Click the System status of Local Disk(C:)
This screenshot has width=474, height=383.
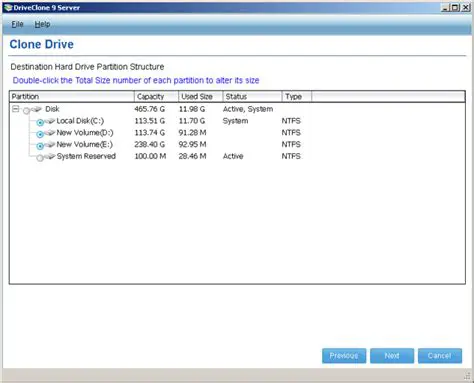pos(235,121)
